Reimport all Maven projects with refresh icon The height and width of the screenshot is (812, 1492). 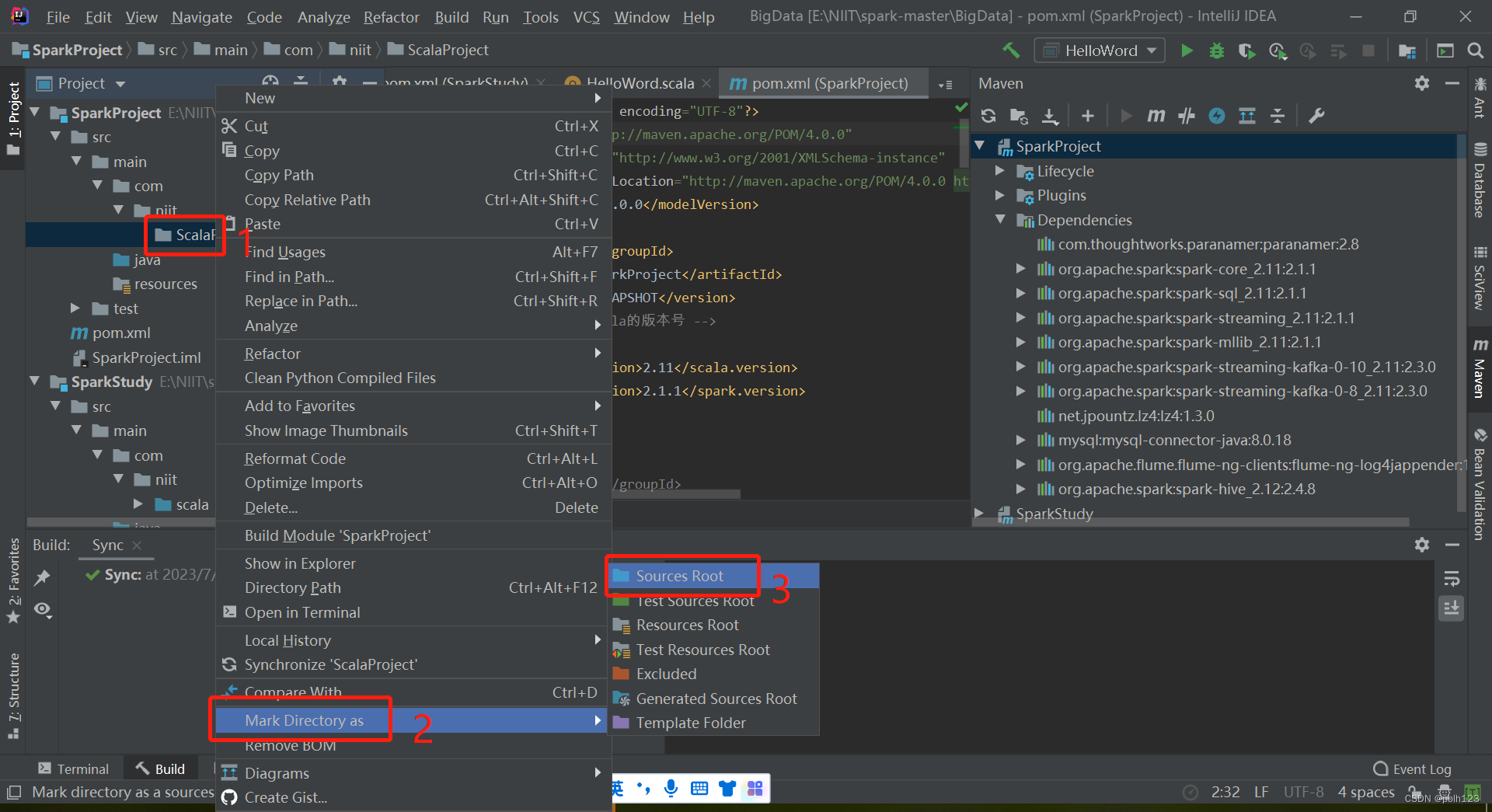point(988,116)
